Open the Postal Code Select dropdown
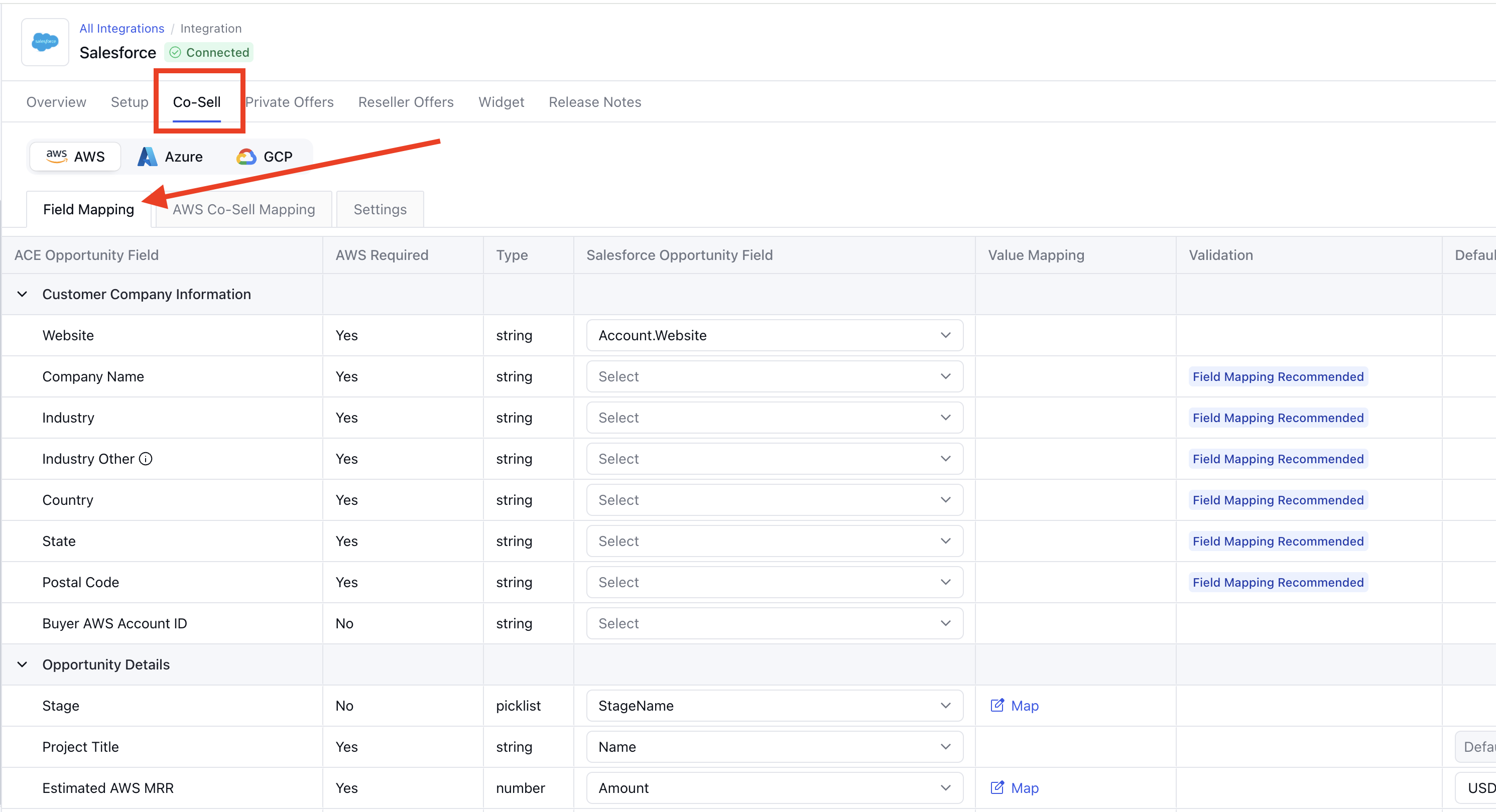This screenshot has width=1496, height=812. [x=774, y=583]
